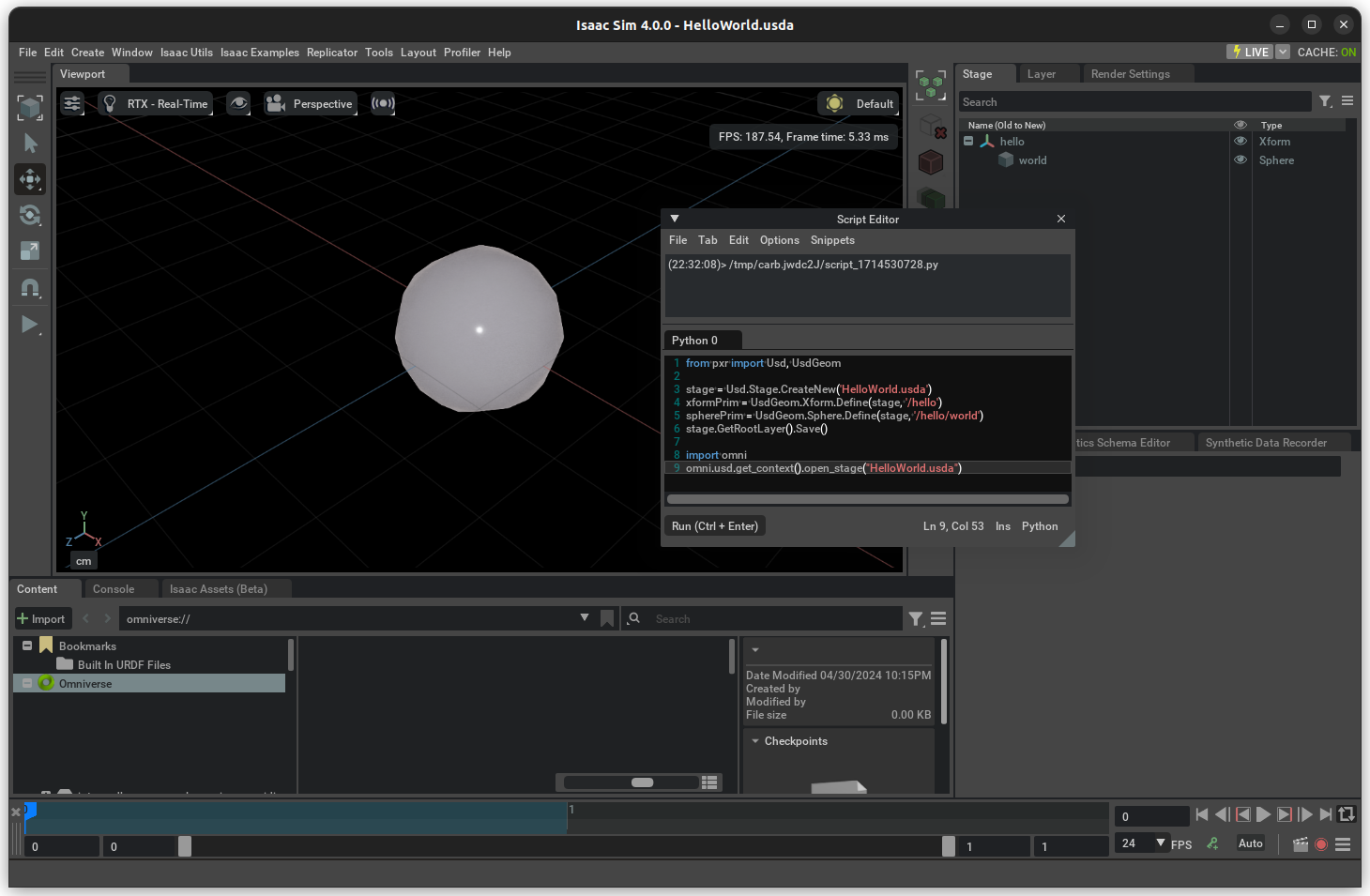Viewport: 1370px width, 896px height.
Task: Click the Import button in Content
Action: pyautogui.click(x=42, y=619)
